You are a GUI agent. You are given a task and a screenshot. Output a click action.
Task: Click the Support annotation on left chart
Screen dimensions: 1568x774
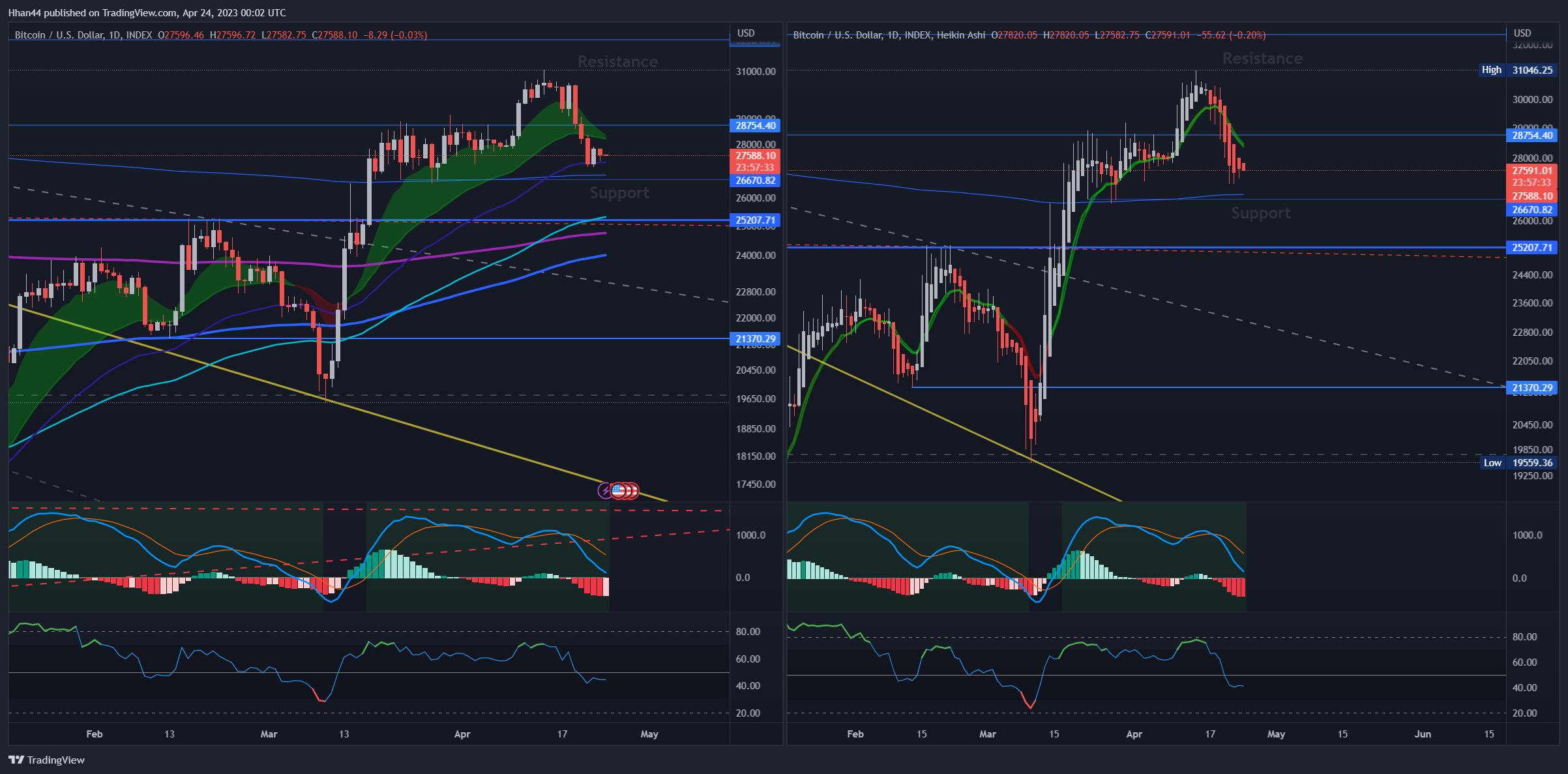(619, 193)
